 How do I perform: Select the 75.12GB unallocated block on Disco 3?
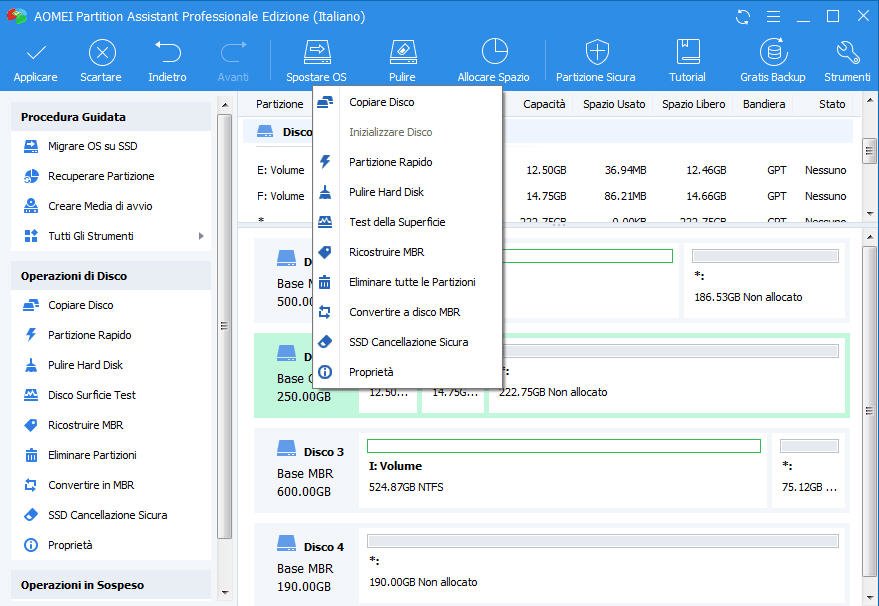point(809,470)
